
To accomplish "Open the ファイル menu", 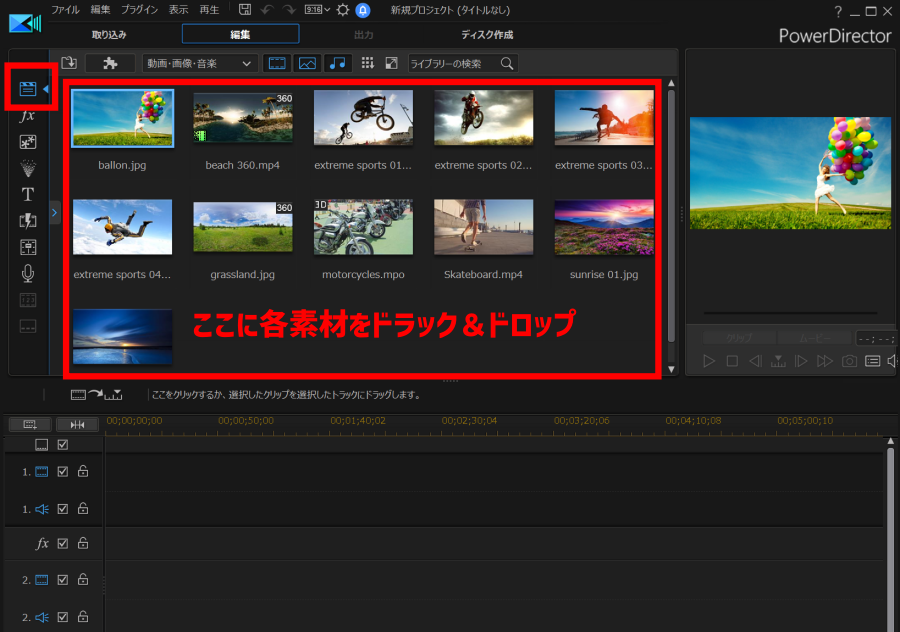I will click(x=65, y=10).
